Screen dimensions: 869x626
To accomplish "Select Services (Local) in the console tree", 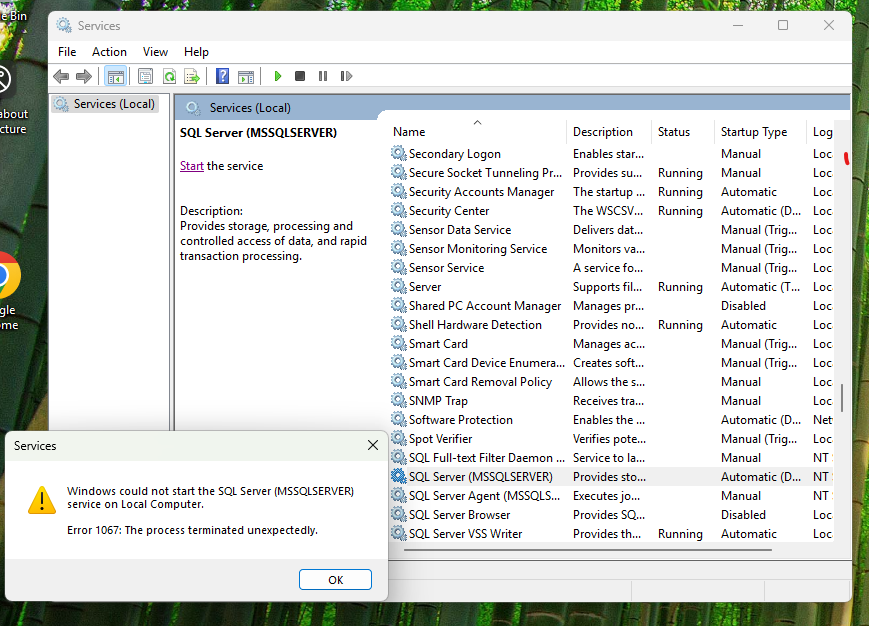I will point(105,104).
